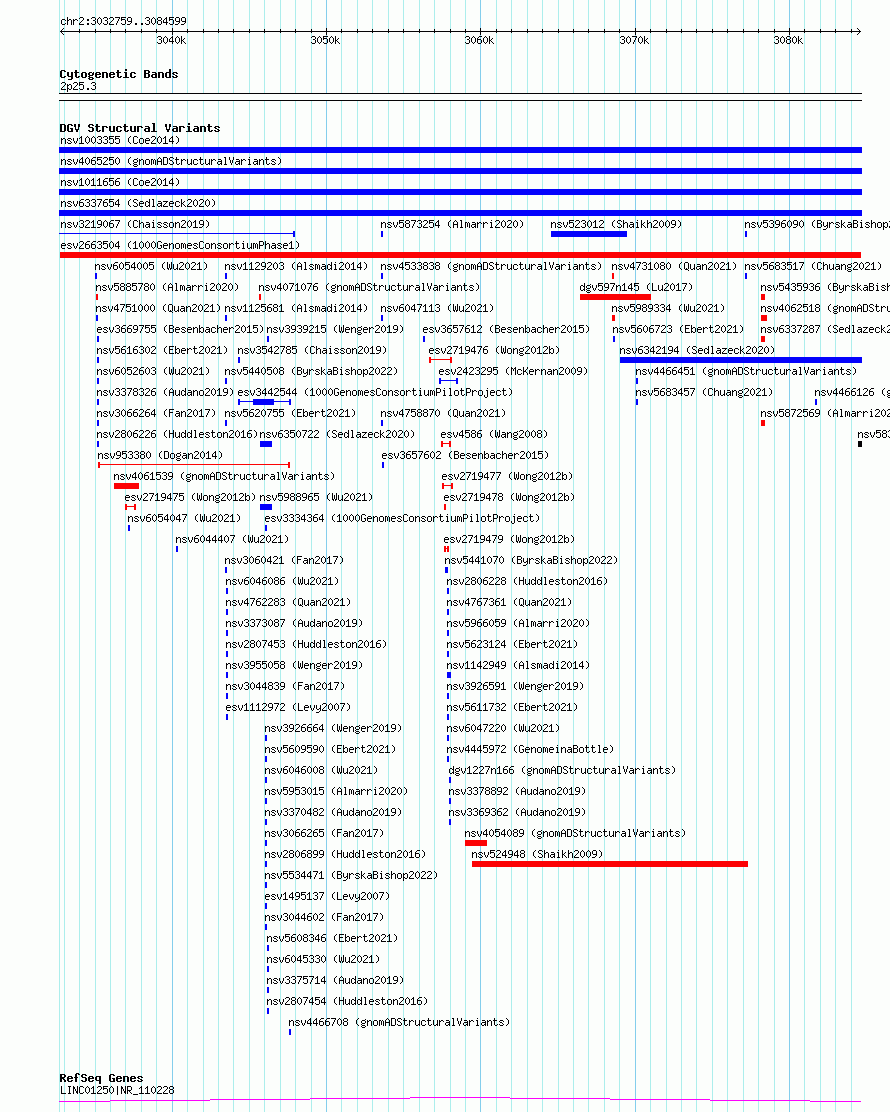This screenshot has width=890, height=1112.
Task: Open esv2719477 (Wong2012b) variant
Action: [507, 477]
